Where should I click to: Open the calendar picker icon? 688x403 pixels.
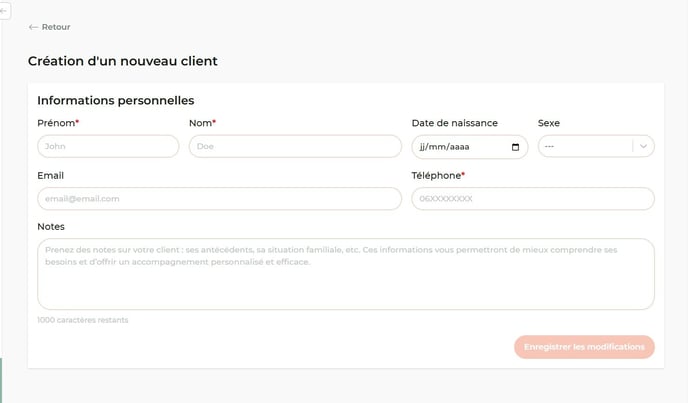point(515,147)
